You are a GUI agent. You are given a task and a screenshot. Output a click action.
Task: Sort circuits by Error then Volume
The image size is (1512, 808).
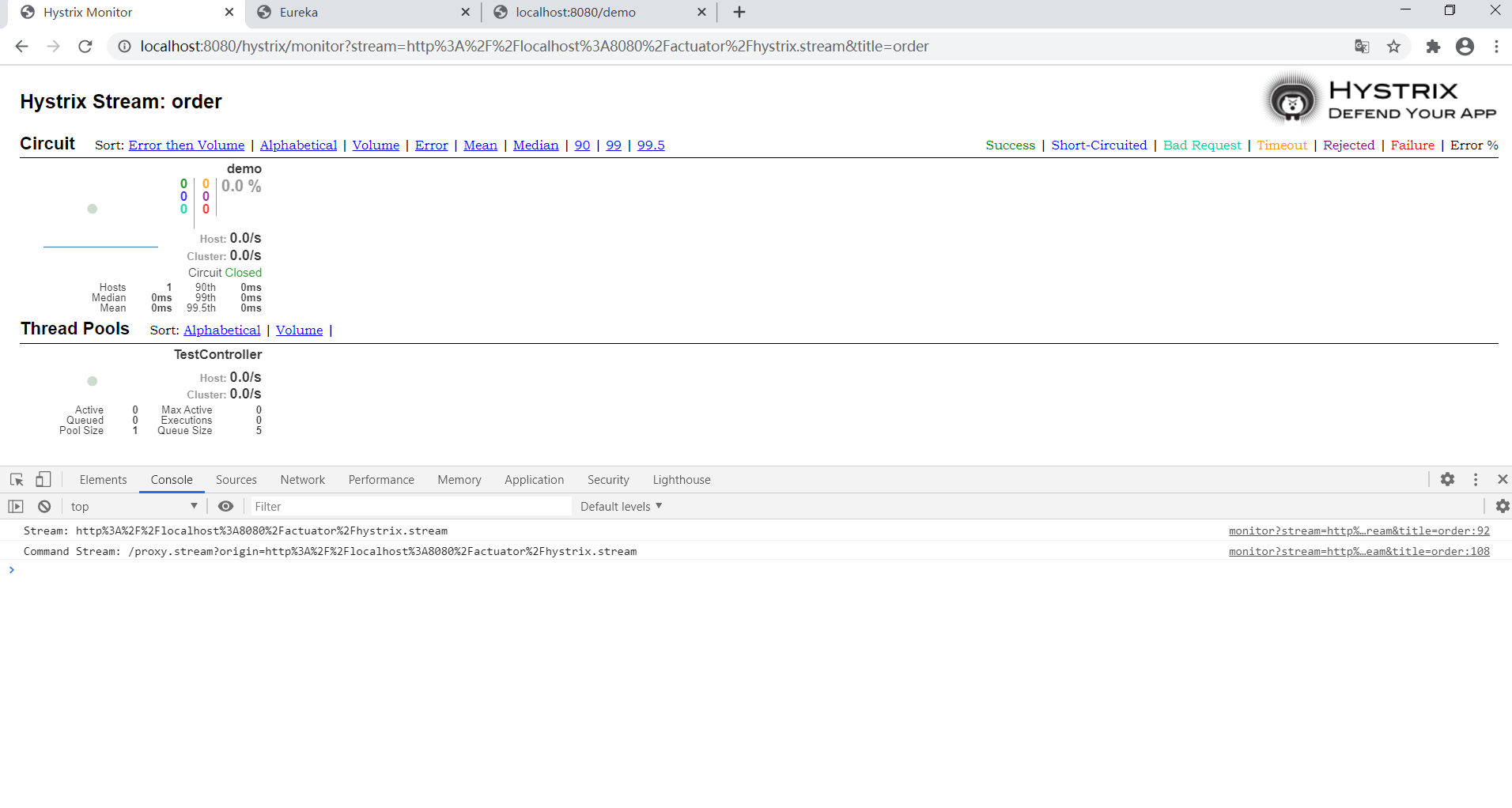click(187, 145)
